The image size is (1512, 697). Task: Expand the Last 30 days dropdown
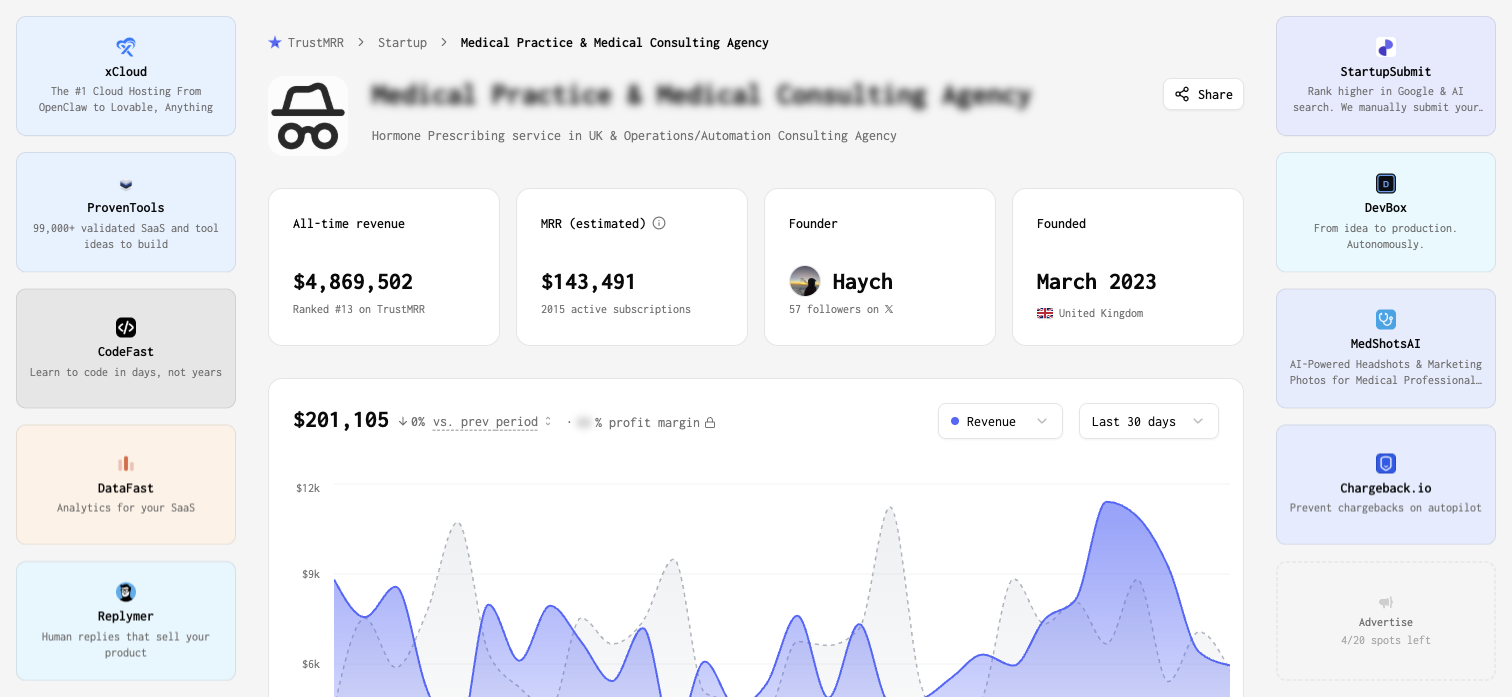pyautogui.click(x=1148, y=421)
